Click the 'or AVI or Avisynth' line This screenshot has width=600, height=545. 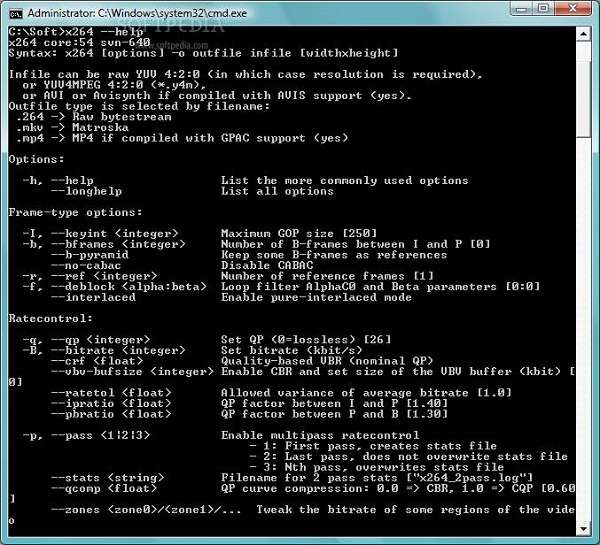217,96
